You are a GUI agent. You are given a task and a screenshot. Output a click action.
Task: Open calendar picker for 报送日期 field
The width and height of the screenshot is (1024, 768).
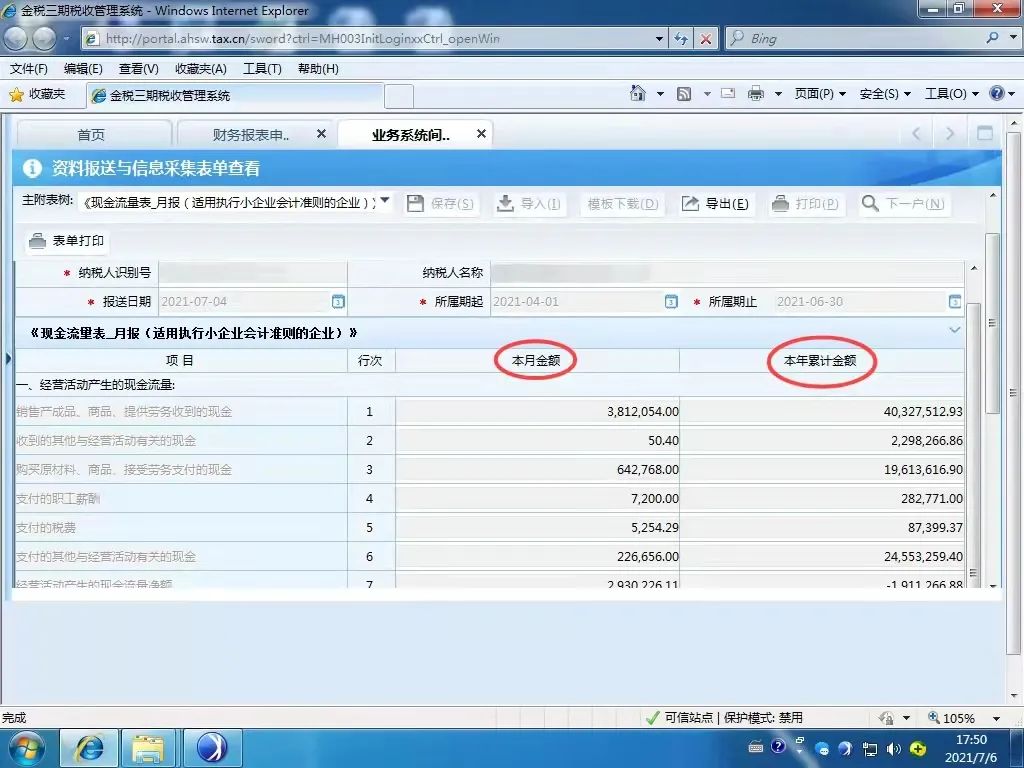coord(338,302)
